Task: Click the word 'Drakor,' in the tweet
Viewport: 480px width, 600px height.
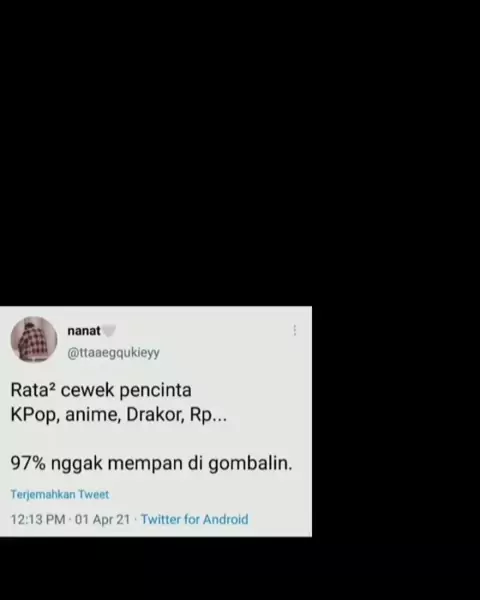Action: click(155, 415)
